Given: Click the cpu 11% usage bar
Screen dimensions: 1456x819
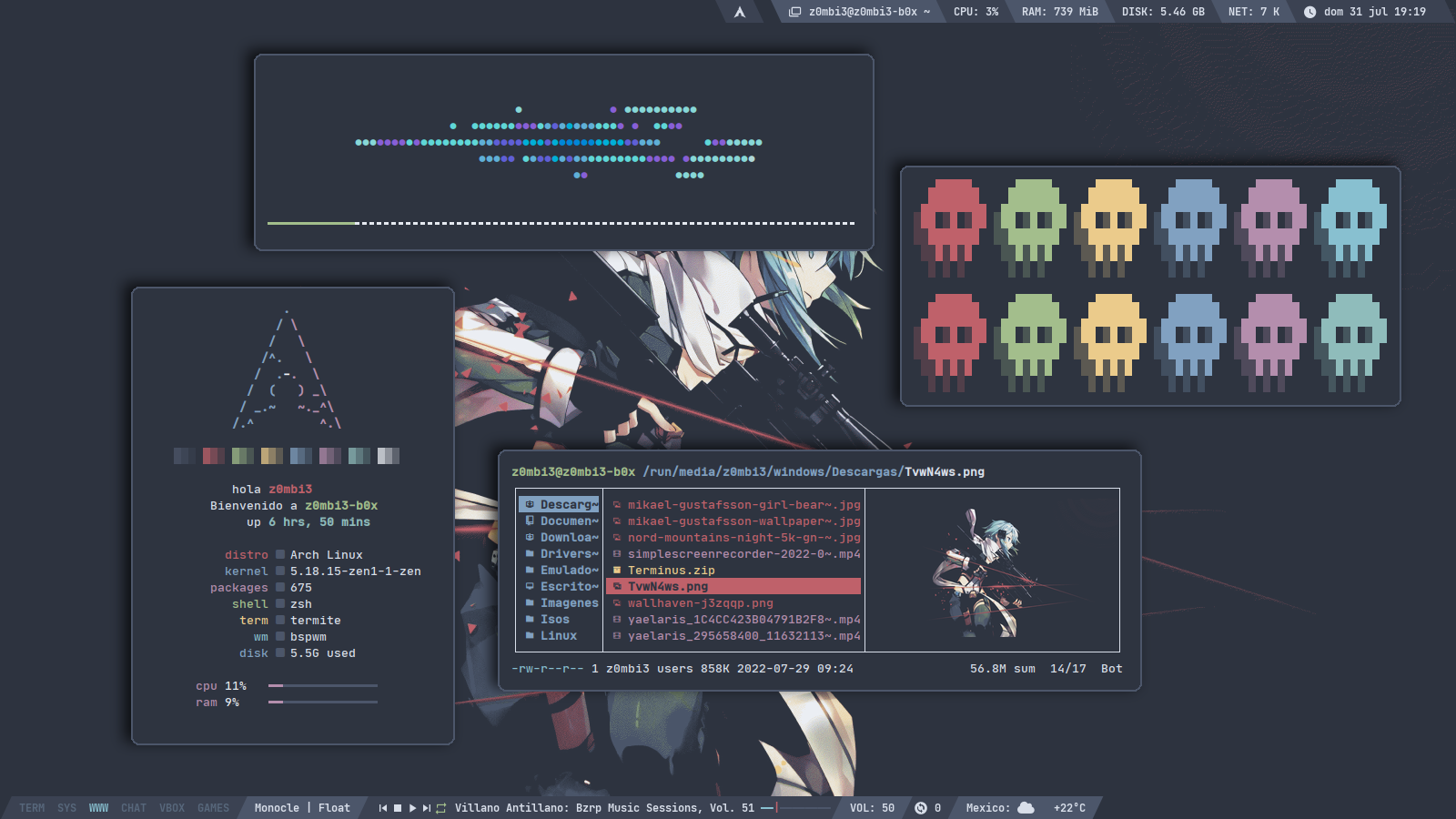Looking at the screenshot, I should coord(323,686).
